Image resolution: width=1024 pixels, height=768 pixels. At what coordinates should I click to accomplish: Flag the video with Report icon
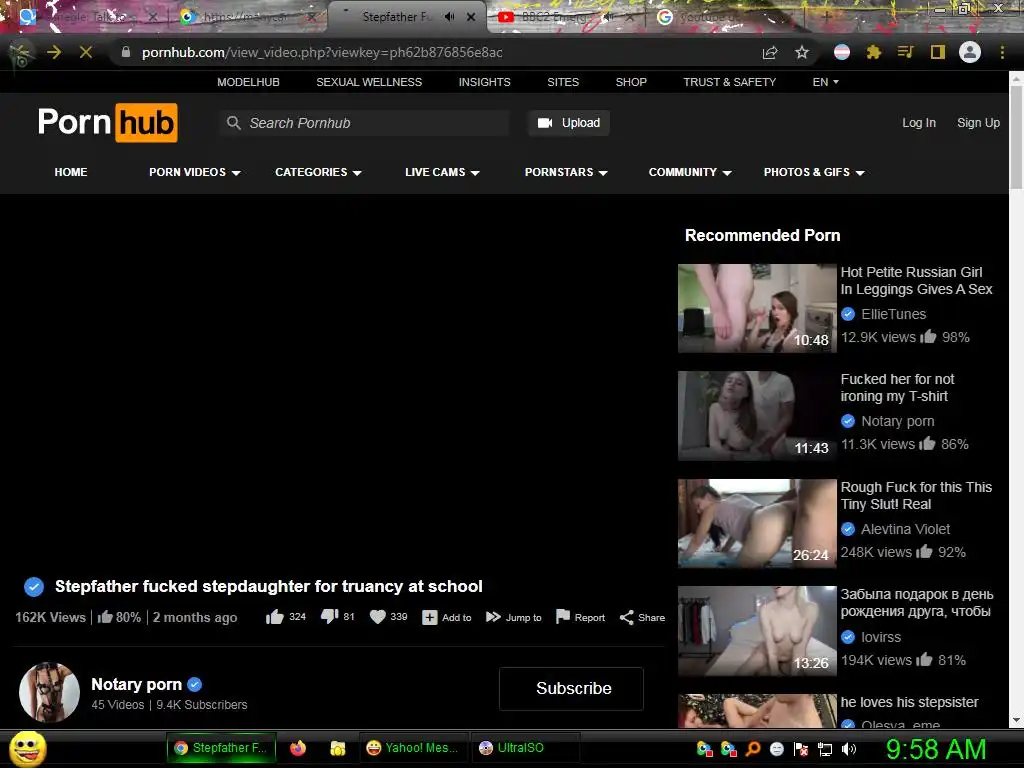[562, 617]
